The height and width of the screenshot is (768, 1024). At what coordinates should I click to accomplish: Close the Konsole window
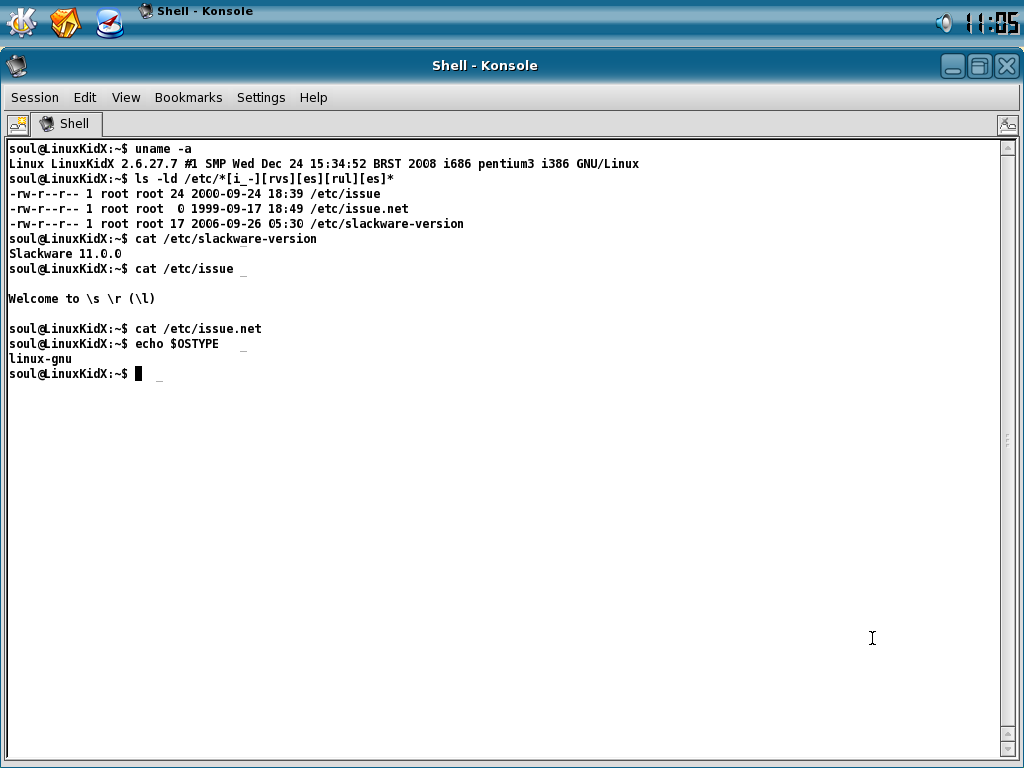1007,66
